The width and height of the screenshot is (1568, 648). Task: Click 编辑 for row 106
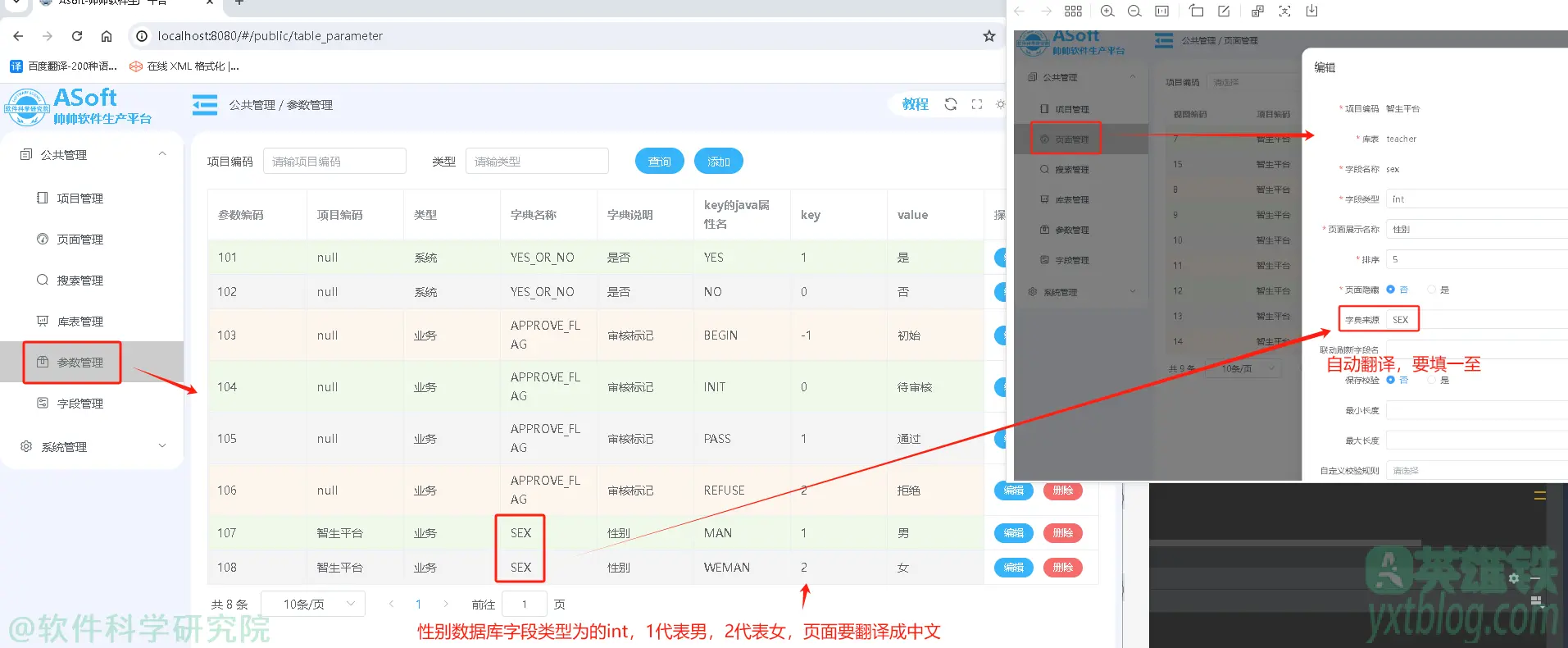click(1014, 491)
